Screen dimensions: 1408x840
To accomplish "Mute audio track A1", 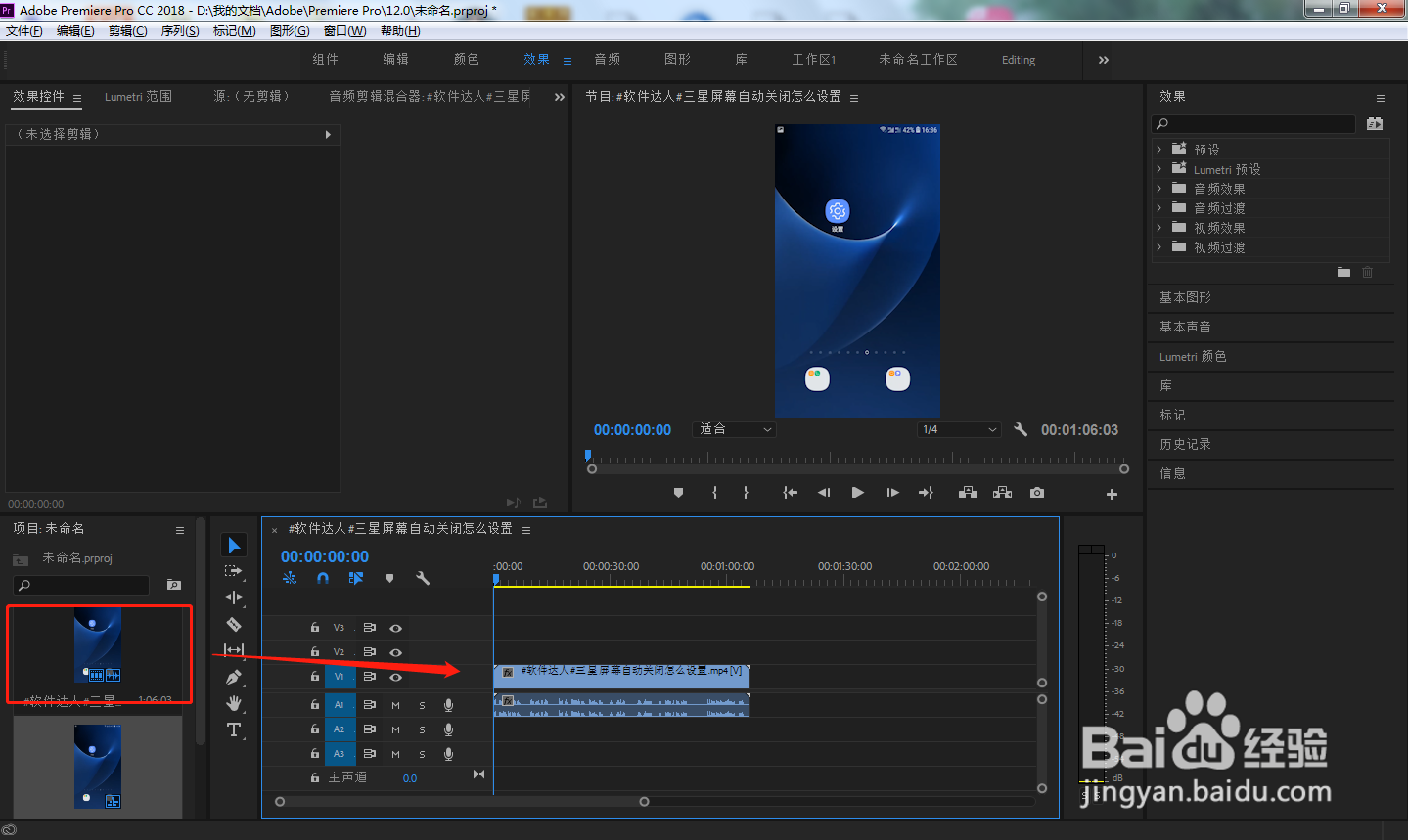I will [395, 705].
